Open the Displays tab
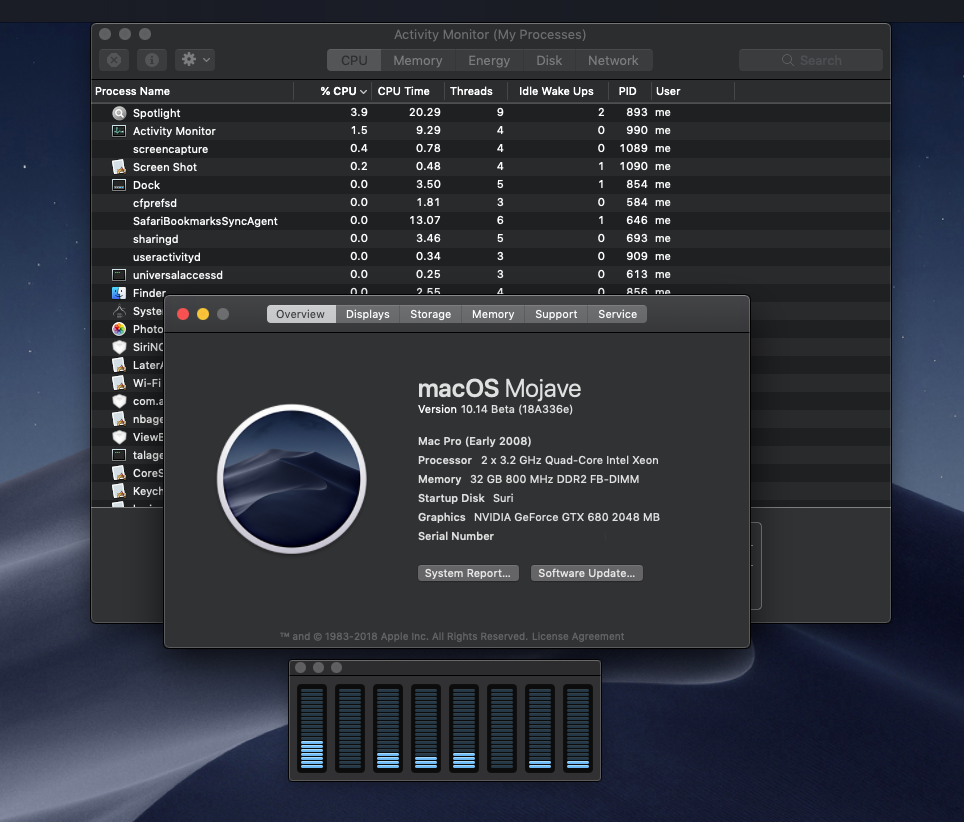 (368, 314)
